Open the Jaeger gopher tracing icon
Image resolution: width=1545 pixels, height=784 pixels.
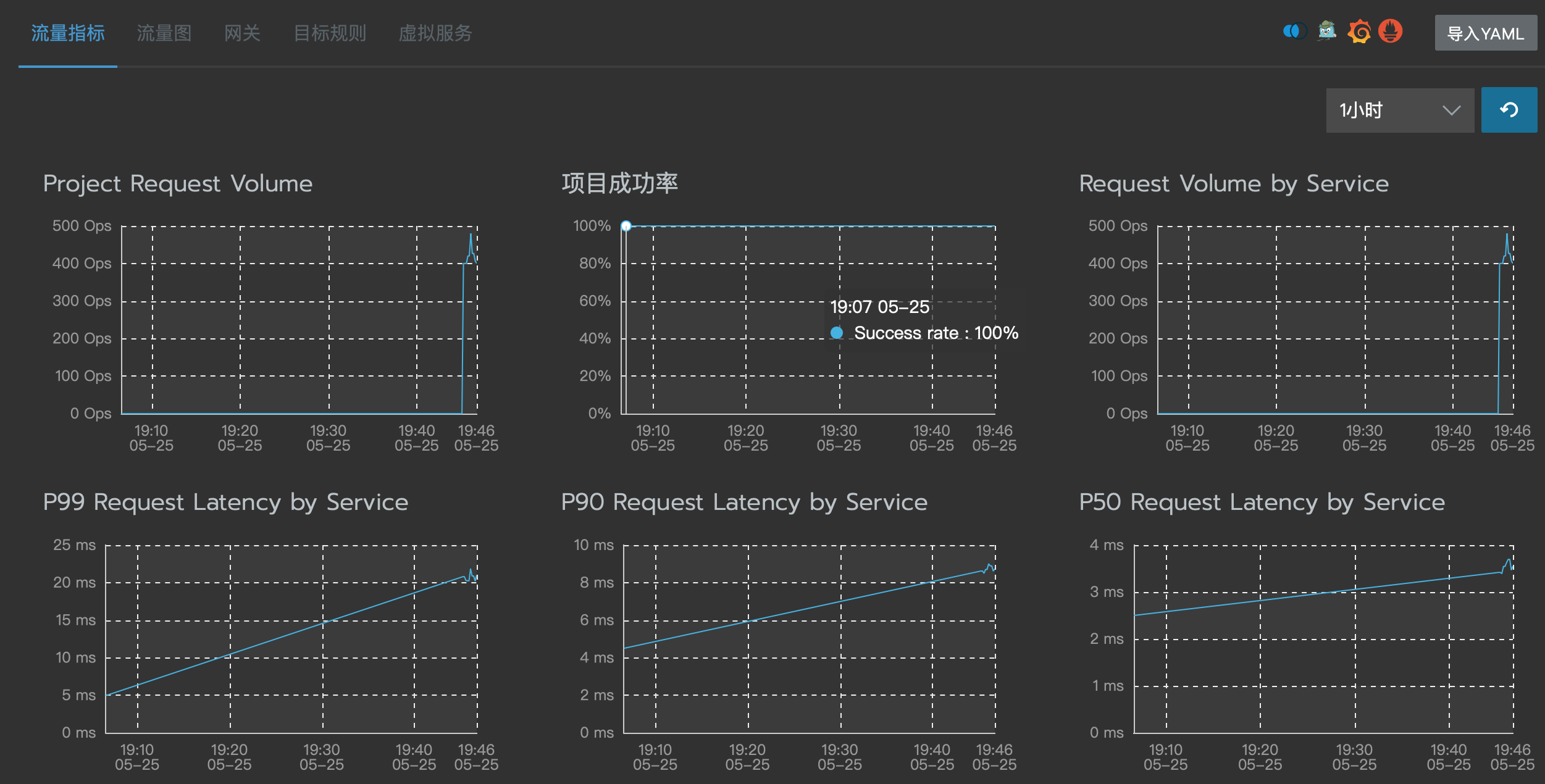click(1326, 31)
